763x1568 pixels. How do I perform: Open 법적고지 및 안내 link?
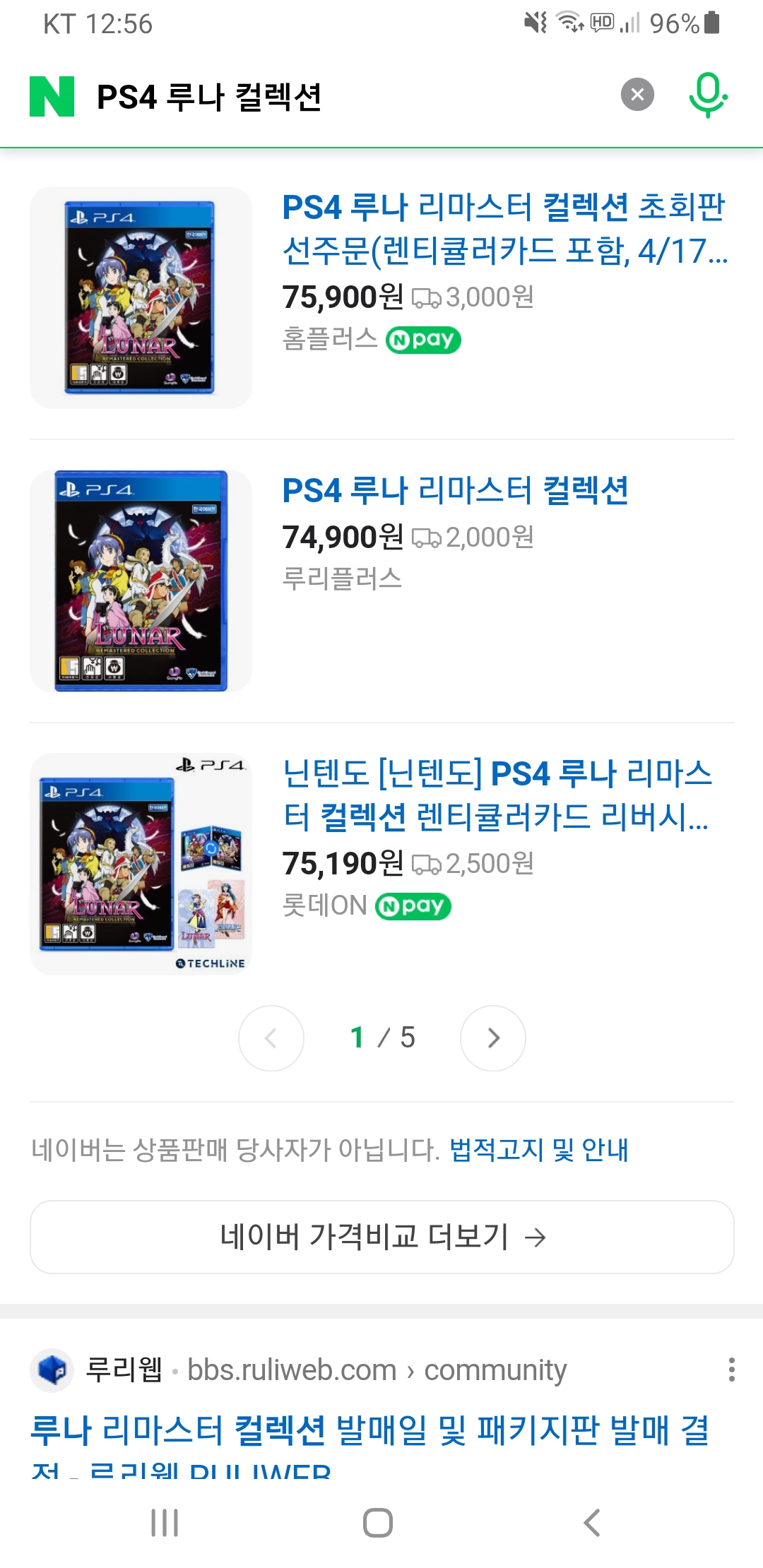(538, 1150)
